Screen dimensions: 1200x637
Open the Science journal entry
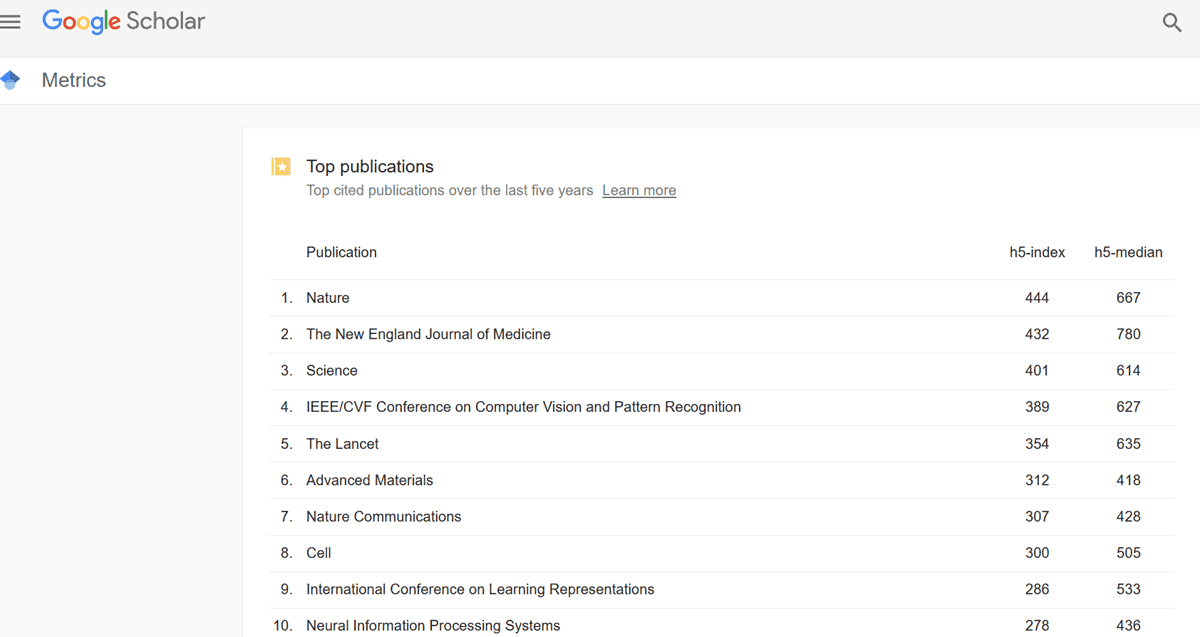tap(331, 370)
